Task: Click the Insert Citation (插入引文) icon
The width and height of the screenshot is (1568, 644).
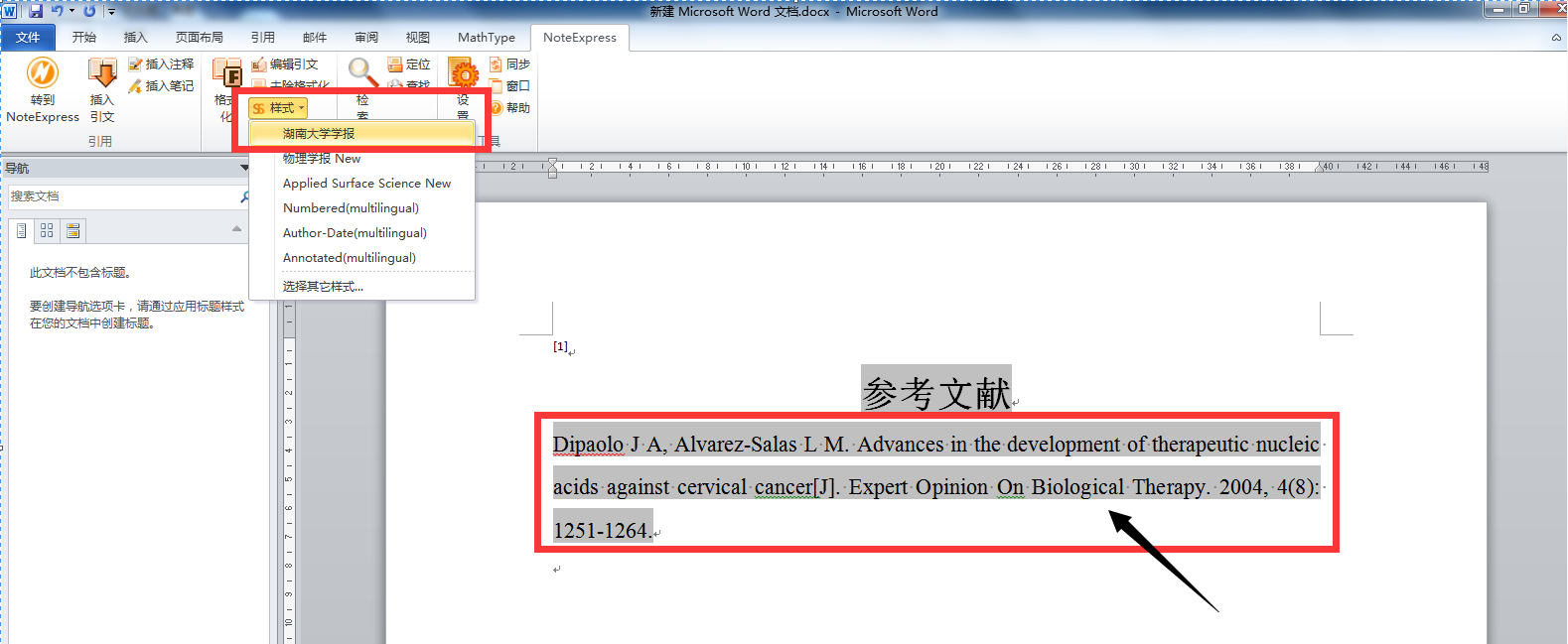Action: point(102,72)
